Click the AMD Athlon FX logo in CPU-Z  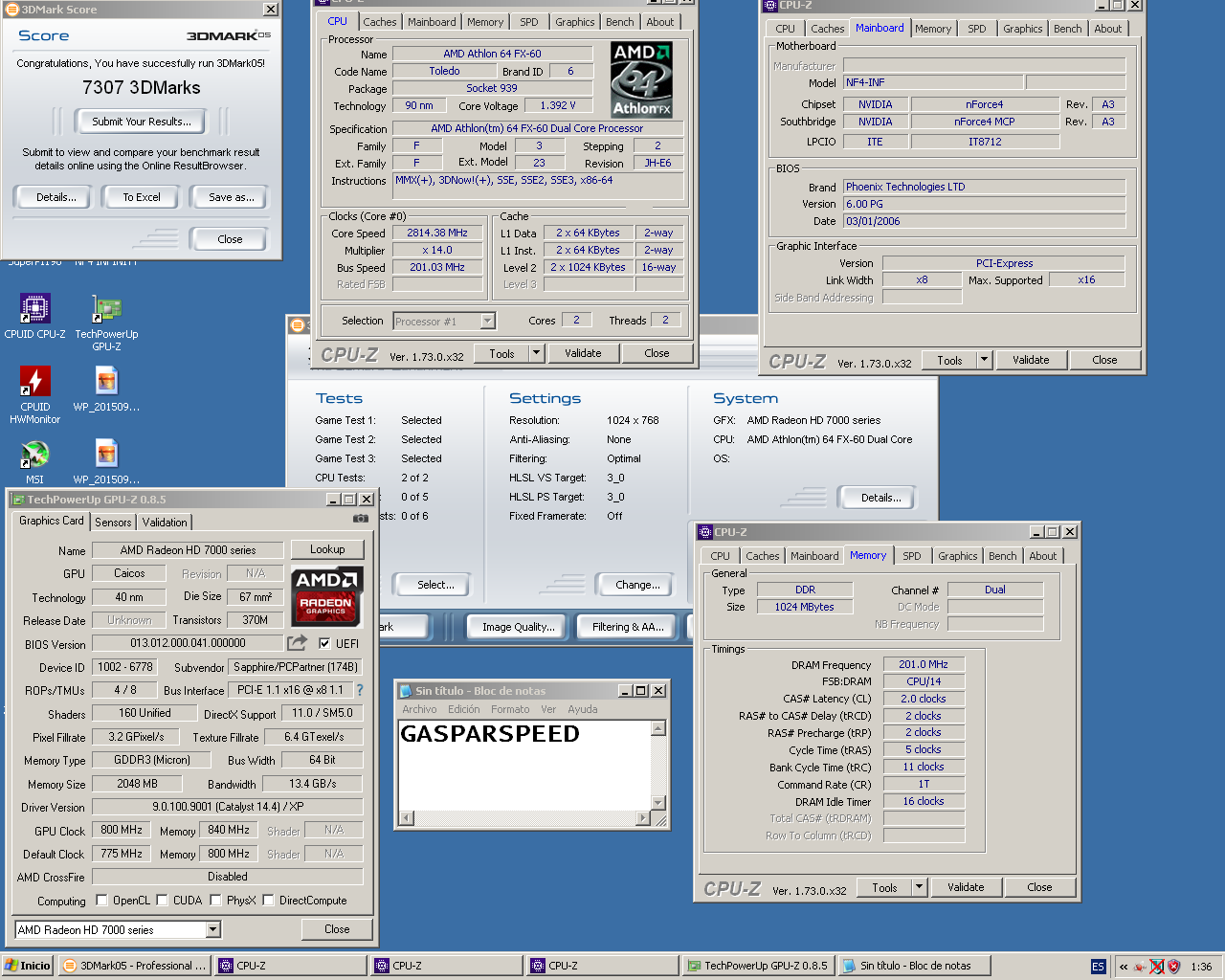coord(641,79)
